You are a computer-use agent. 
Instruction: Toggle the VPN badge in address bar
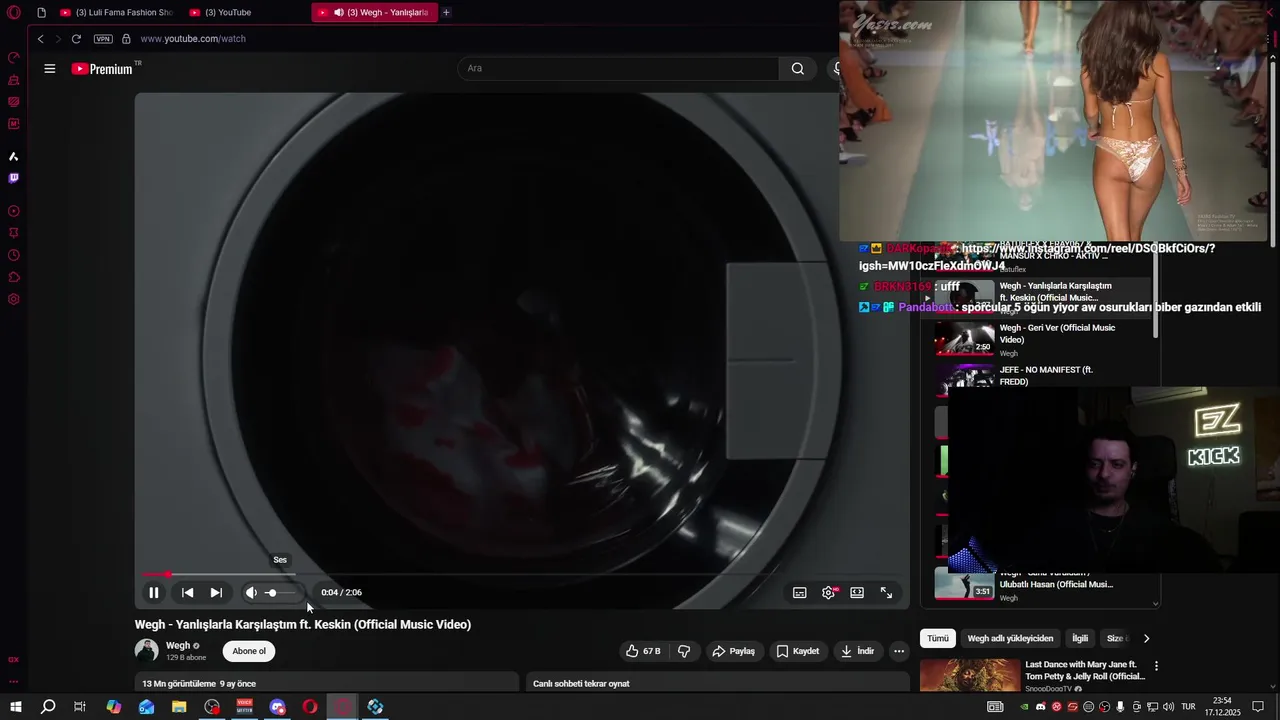tap(103, 39)
